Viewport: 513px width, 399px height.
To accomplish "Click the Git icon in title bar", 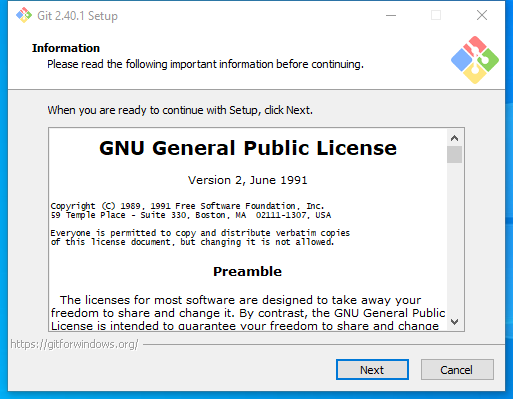I will click(24, 15).
